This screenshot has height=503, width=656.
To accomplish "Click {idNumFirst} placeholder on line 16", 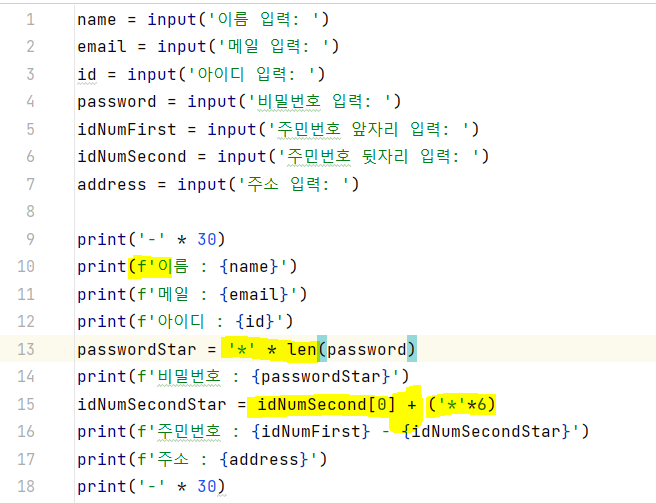I will (311, 431).
